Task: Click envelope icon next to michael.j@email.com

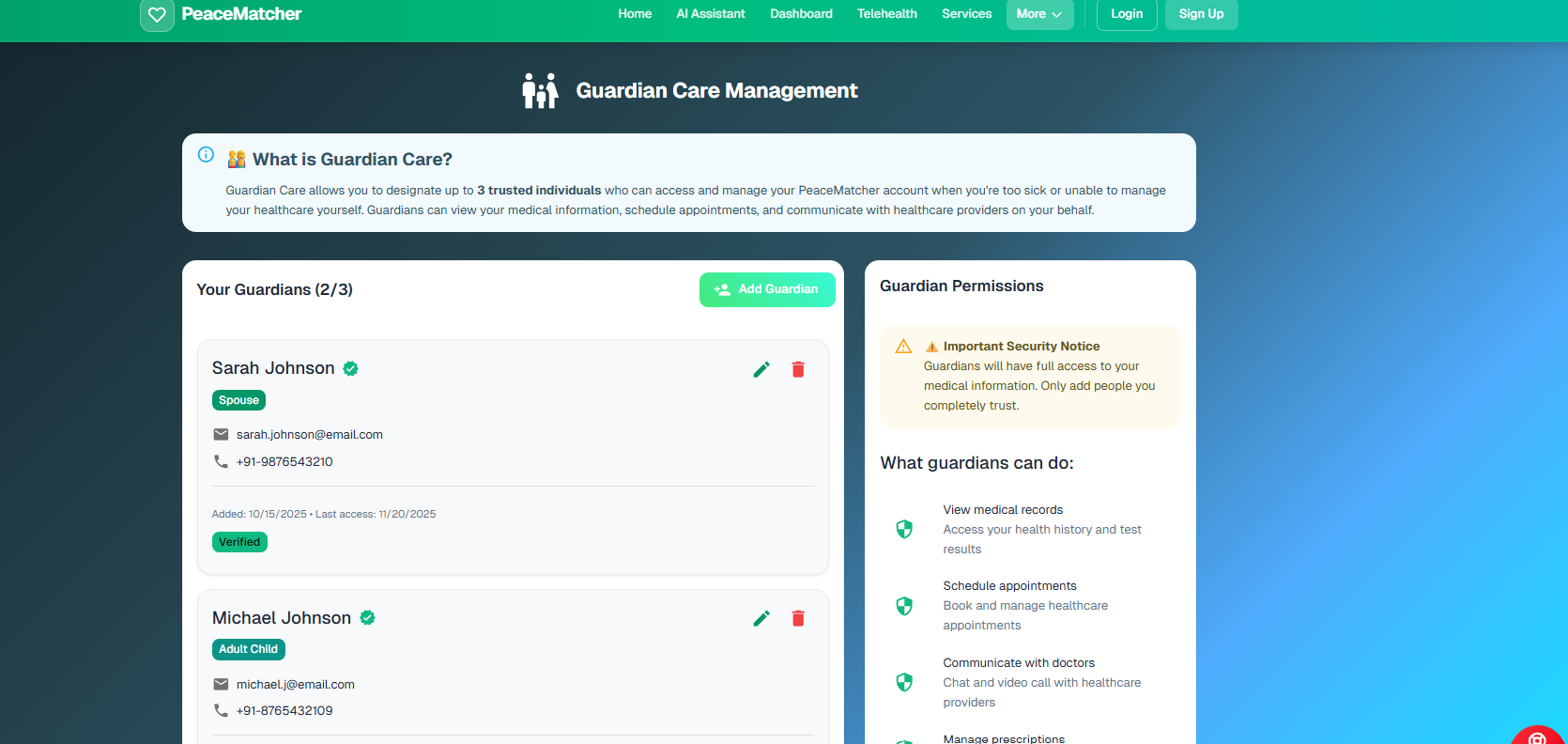Action: tap(221, 684)
